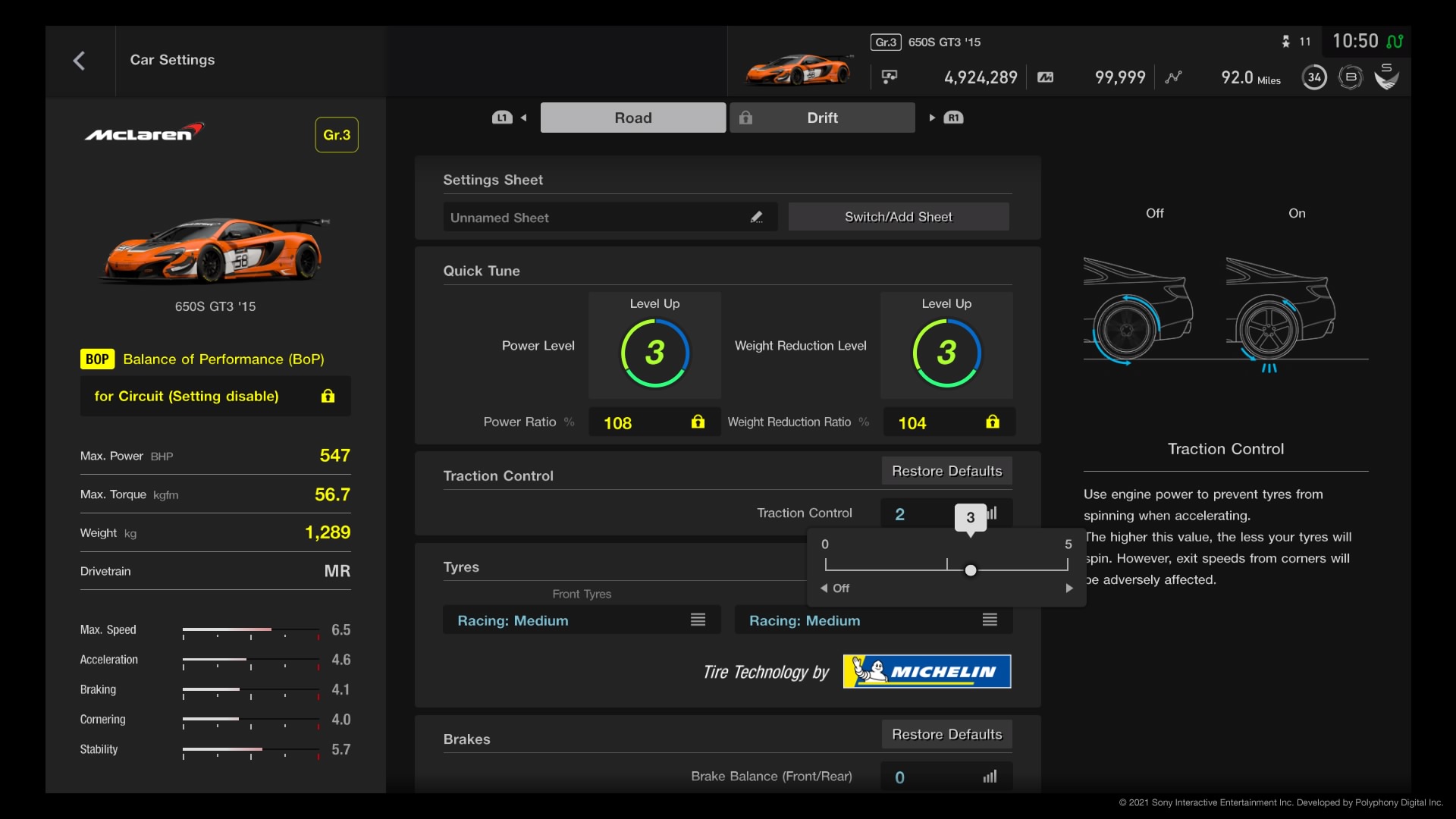Toggle to the Drift settings tab
This screenshot has height=819, width=1456.
(822, 118)
